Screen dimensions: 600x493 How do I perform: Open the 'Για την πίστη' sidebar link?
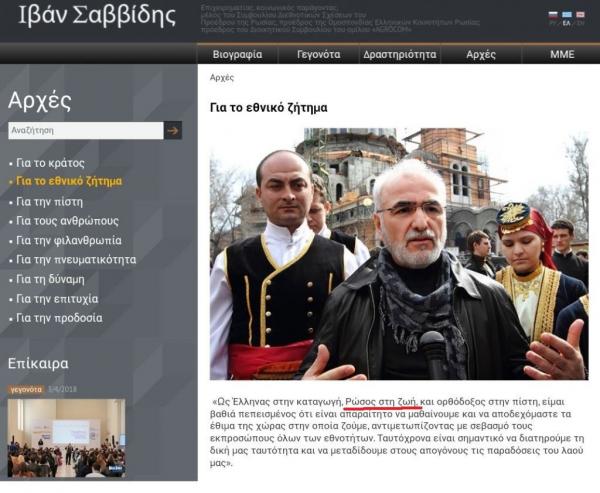click(x=50, y=201)
